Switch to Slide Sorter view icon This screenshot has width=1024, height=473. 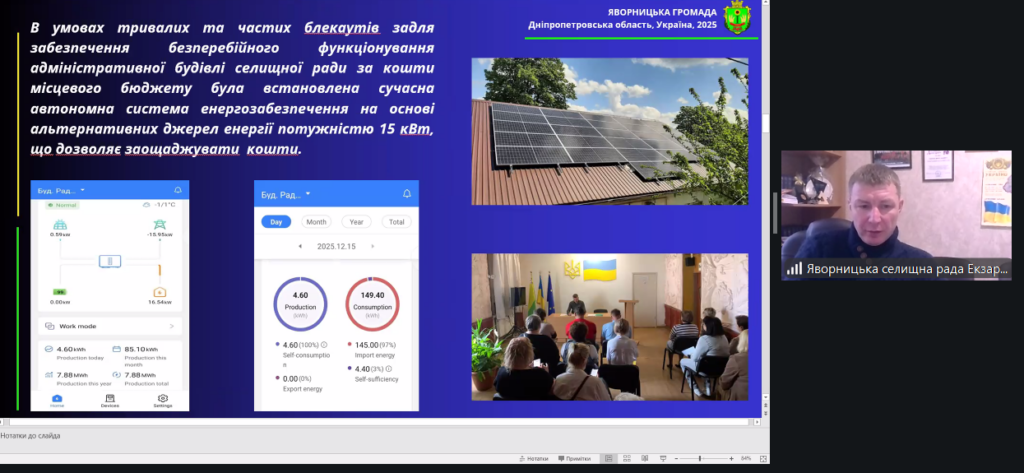tap(626, 458)
